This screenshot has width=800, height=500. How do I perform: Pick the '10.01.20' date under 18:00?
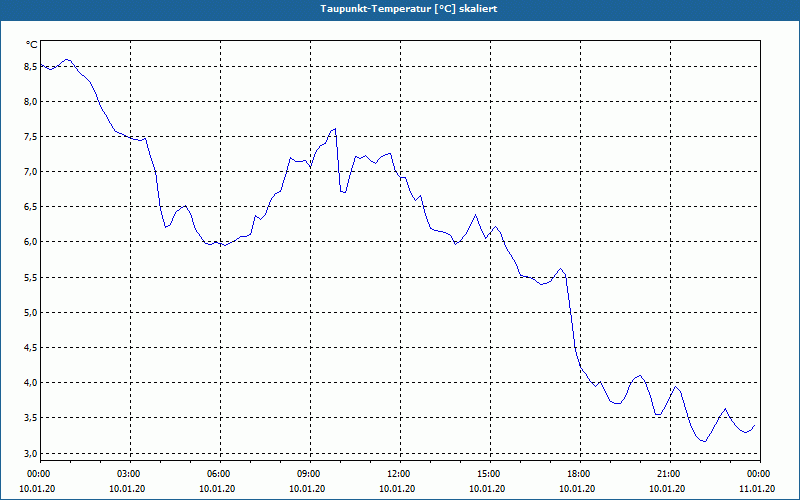tap(577, 489)
